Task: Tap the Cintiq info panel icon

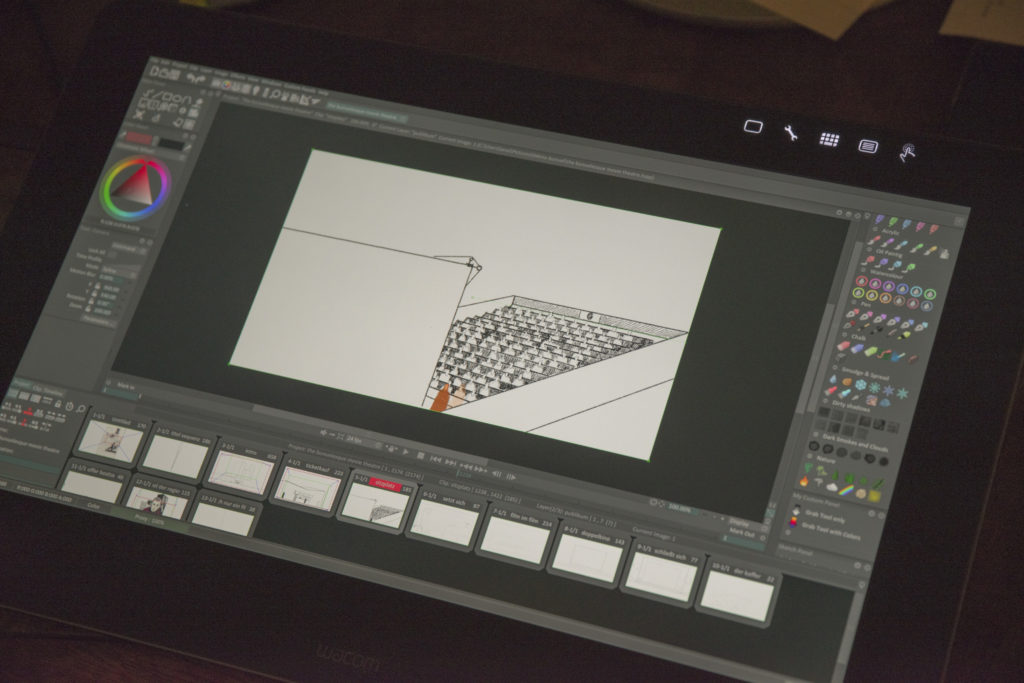Action: [x=867, y=146]
